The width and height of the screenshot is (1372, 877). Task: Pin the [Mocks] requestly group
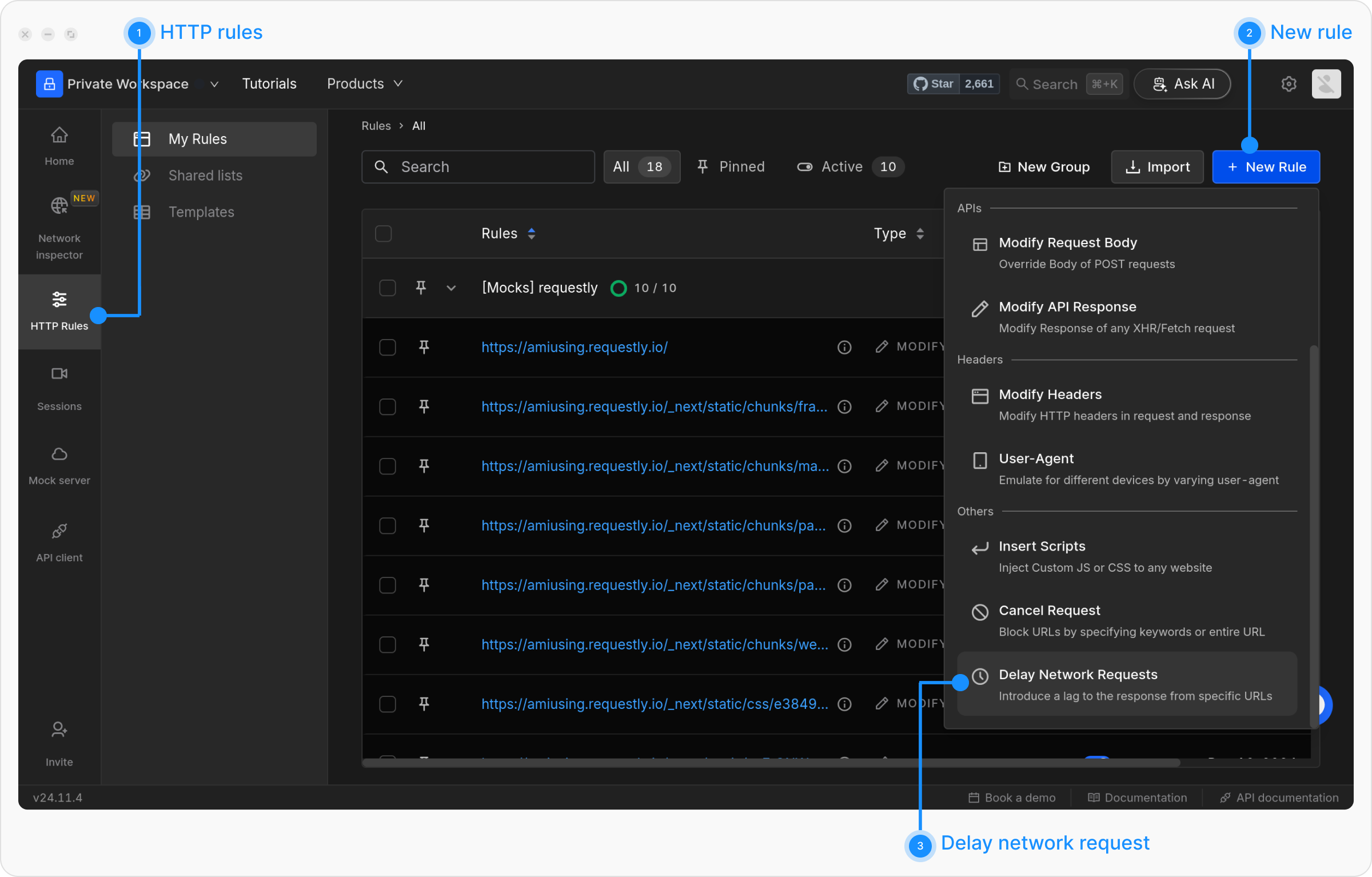tap(421, 288)
